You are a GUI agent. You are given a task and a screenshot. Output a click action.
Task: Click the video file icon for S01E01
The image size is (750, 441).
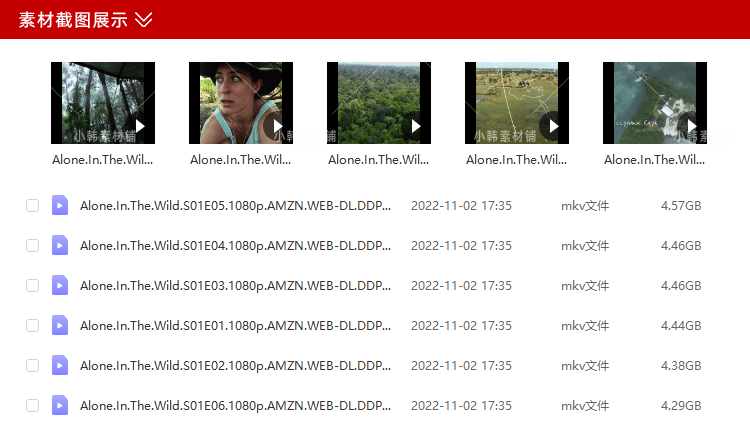[x=60, y=325]
